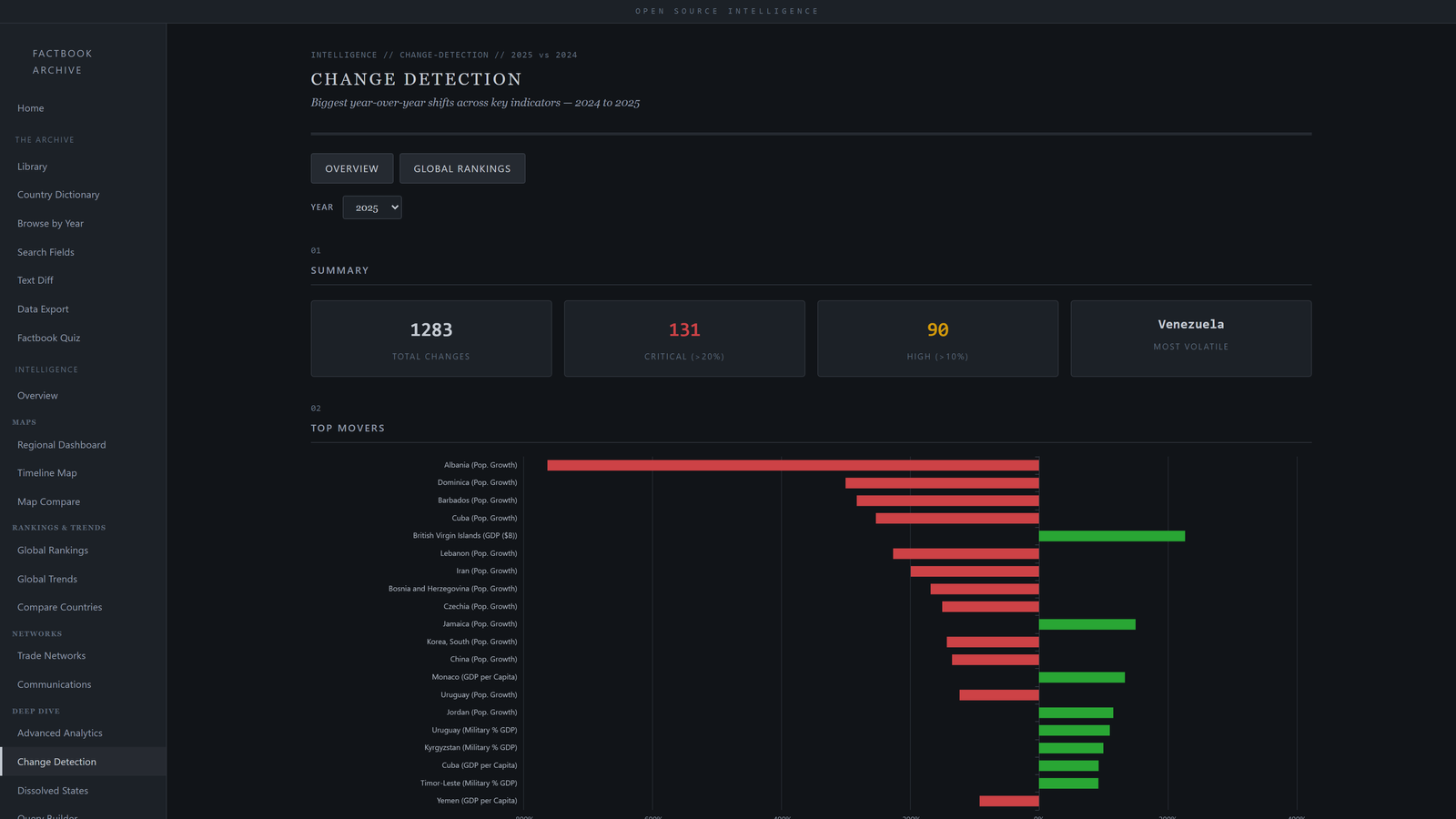Viewport: 1456px width, 819px height.
Task: Open Browse by Year
Action: pyautogui.click(x=50, y=223)
